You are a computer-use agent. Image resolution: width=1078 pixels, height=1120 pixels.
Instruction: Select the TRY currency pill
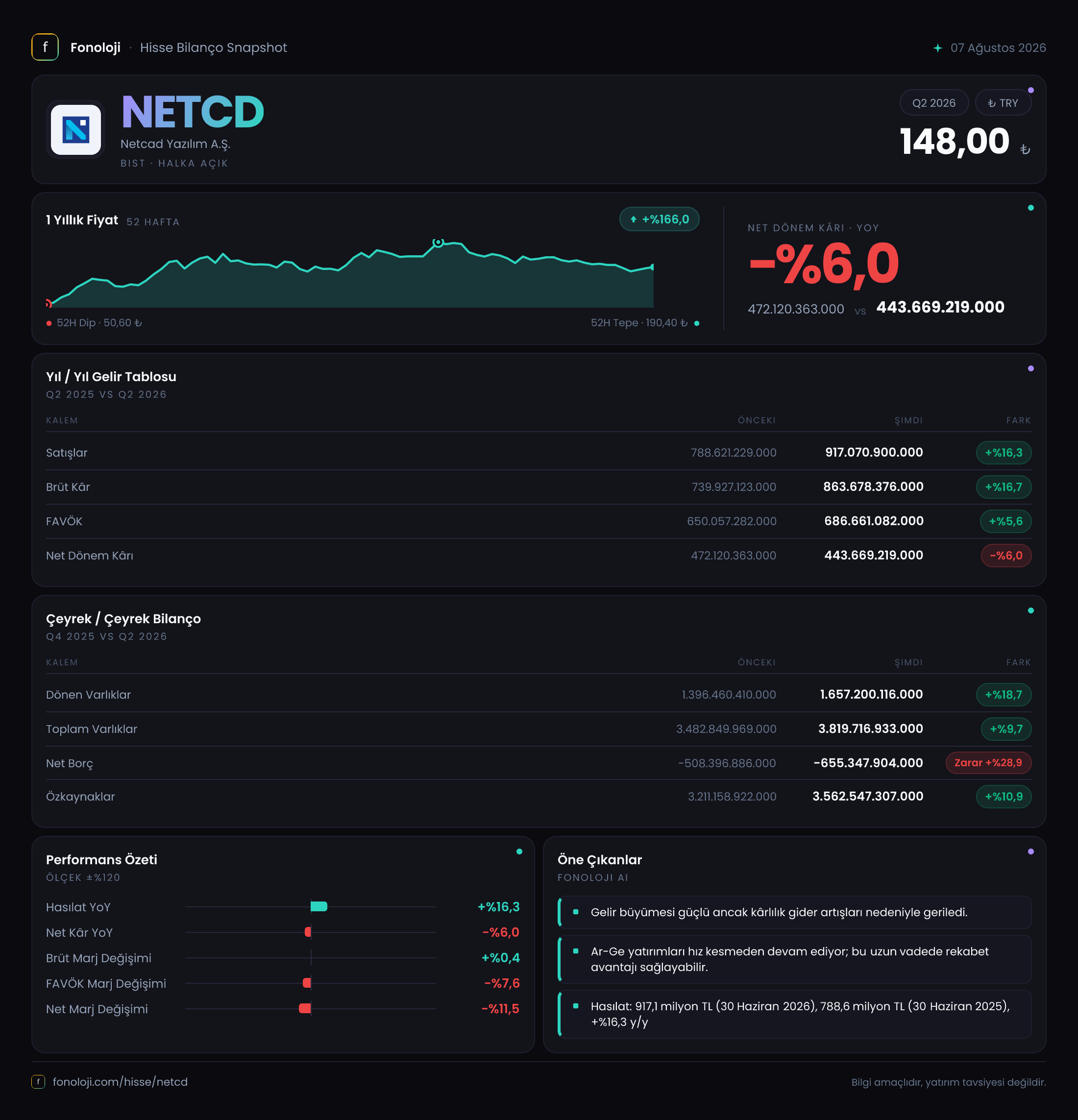pyautogui.click(x=1003, y=103)
